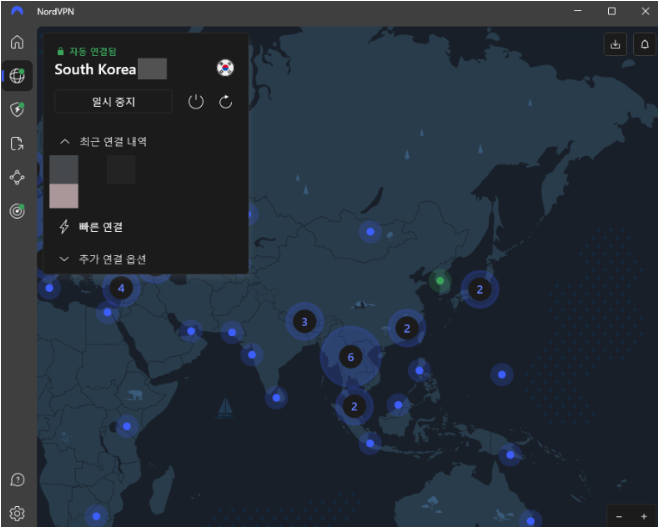Click the NordVPN logo in title bar
Image resolution: width=659 pixels, height=527 pixels.
(x=17, y=11)
